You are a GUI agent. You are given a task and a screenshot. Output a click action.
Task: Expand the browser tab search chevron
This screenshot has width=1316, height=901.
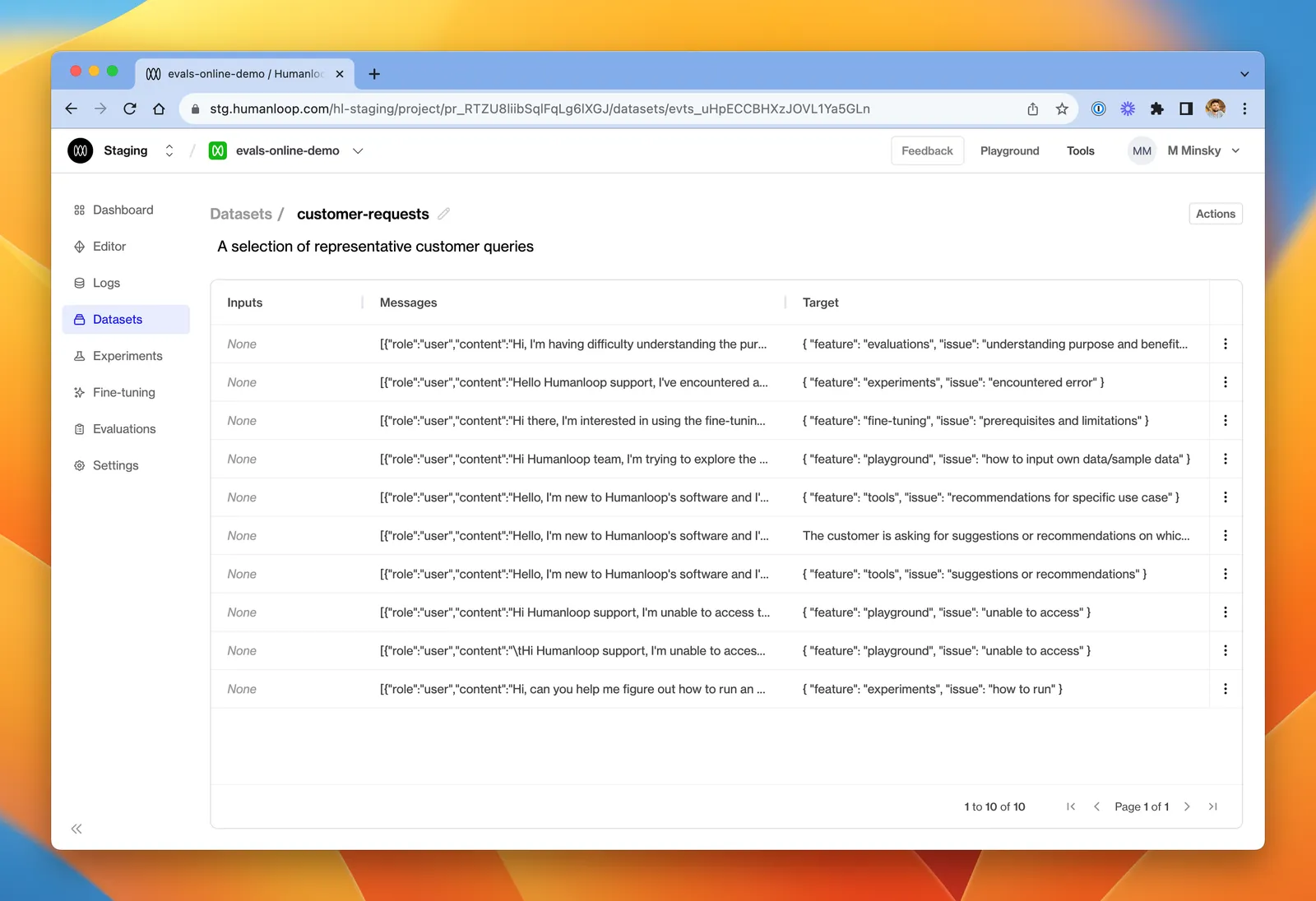click(x=1244, y=74)
